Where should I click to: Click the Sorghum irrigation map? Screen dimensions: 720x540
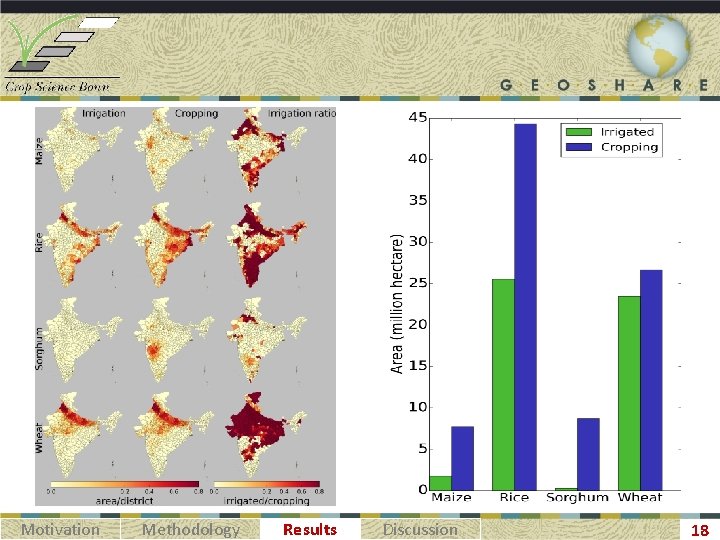(x=83, y=340)
